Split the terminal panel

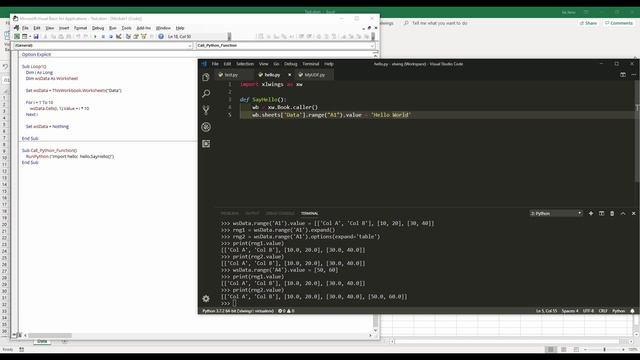[601, 213]
